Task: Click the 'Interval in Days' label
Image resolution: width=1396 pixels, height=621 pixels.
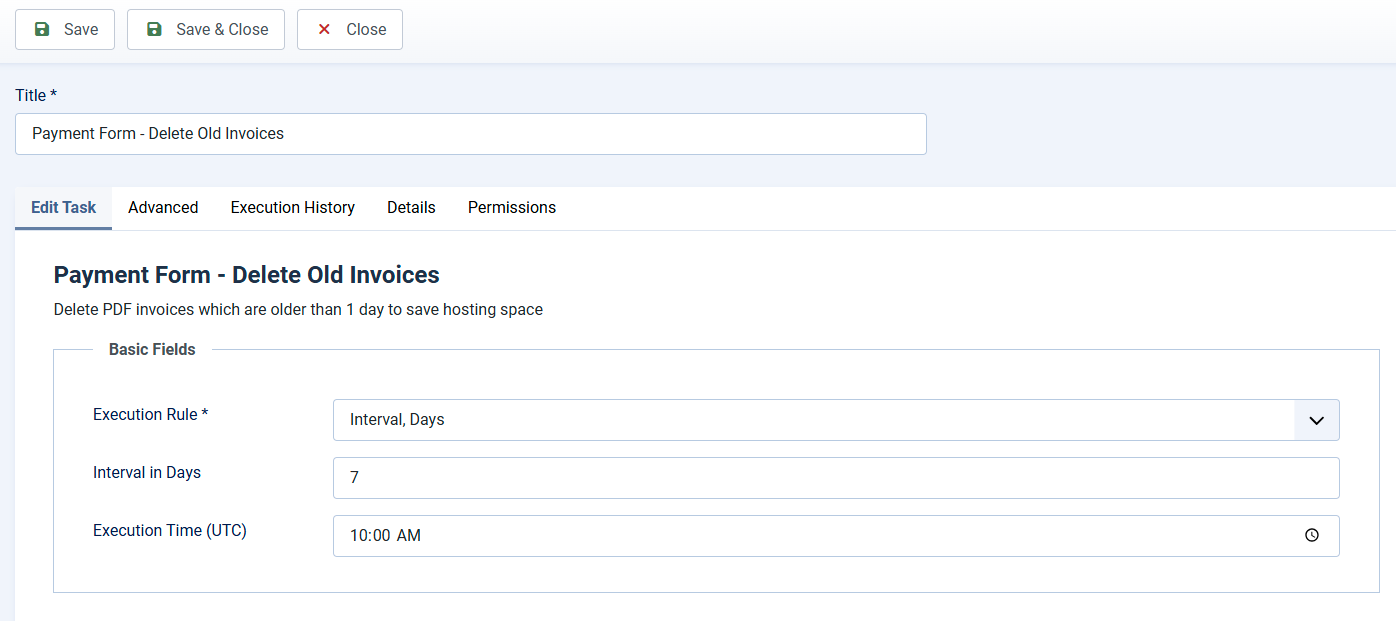Action: coord(147,473)
